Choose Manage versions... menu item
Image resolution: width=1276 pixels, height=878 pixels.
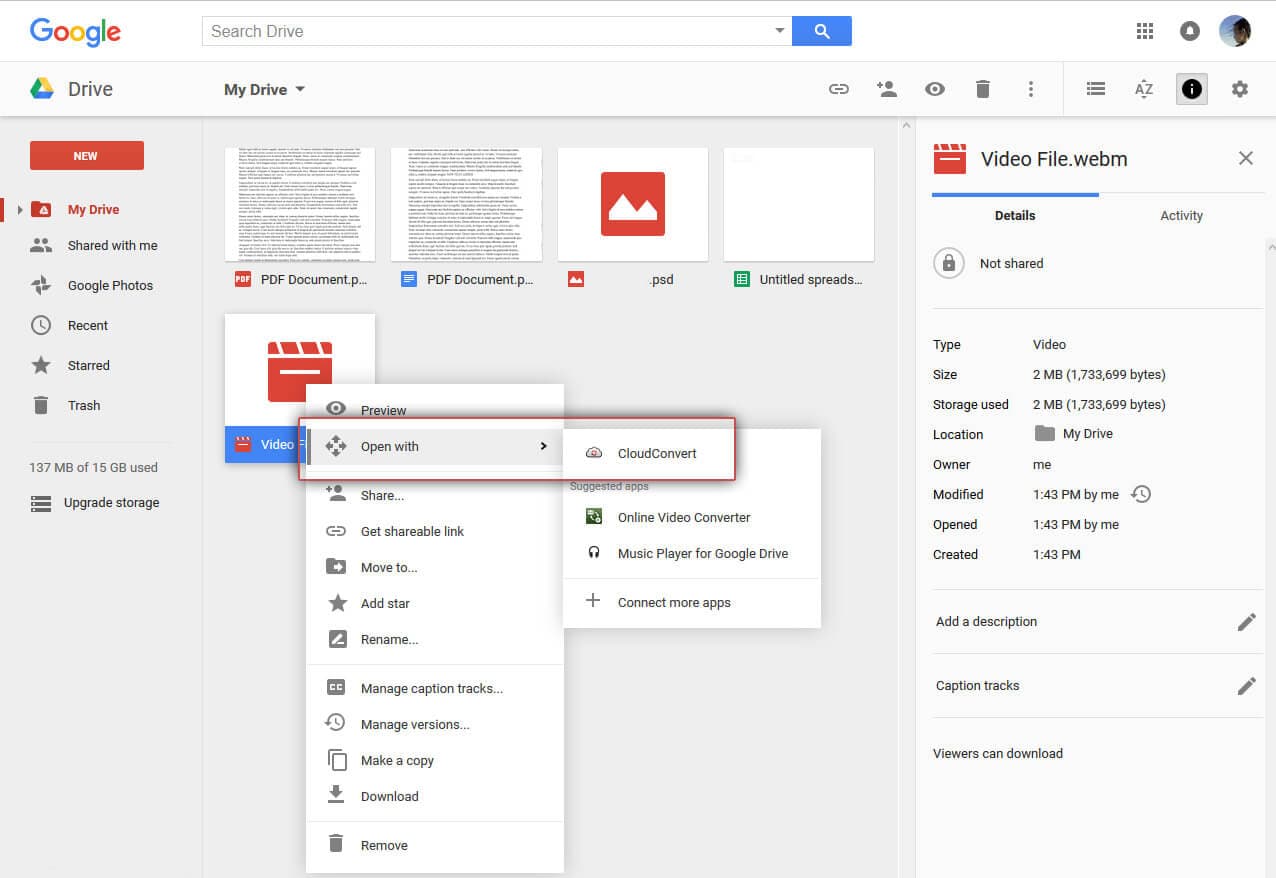click(x=435, y=725)
